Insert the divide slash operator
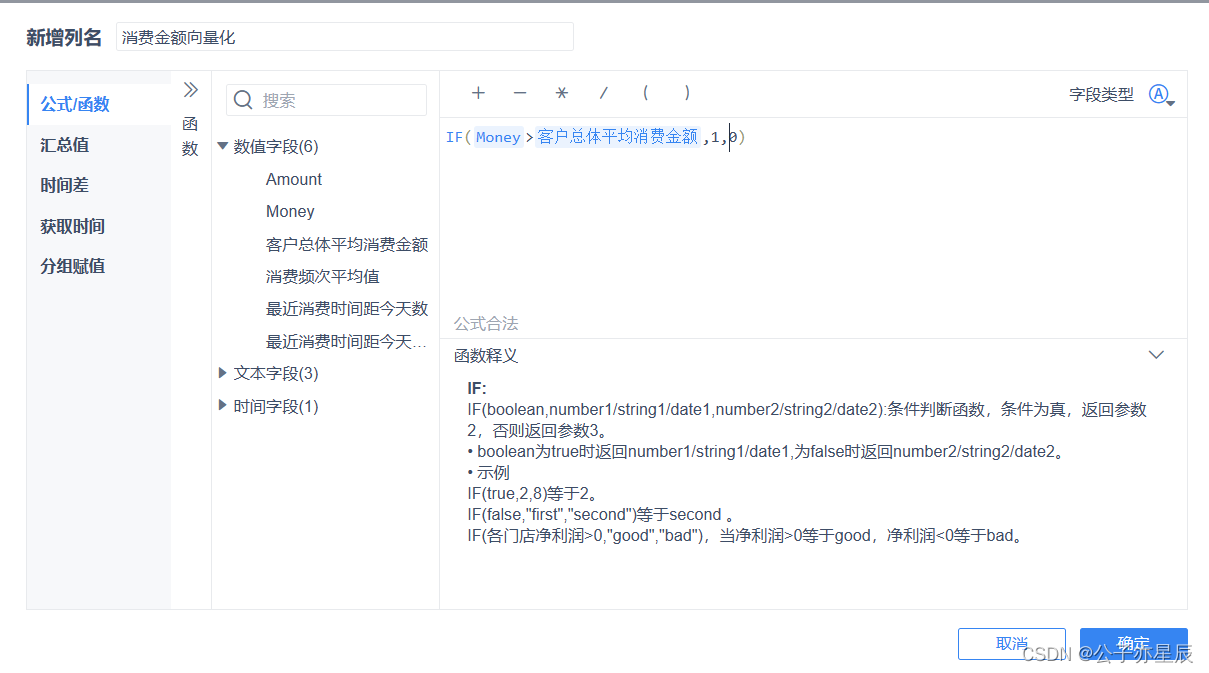The width and height of the screenshot is (1209, 673). 603,93
